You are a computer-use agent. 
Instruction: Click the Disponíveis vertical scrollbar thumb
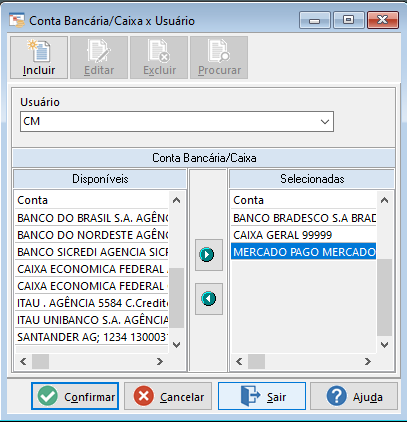coord(177,298)
